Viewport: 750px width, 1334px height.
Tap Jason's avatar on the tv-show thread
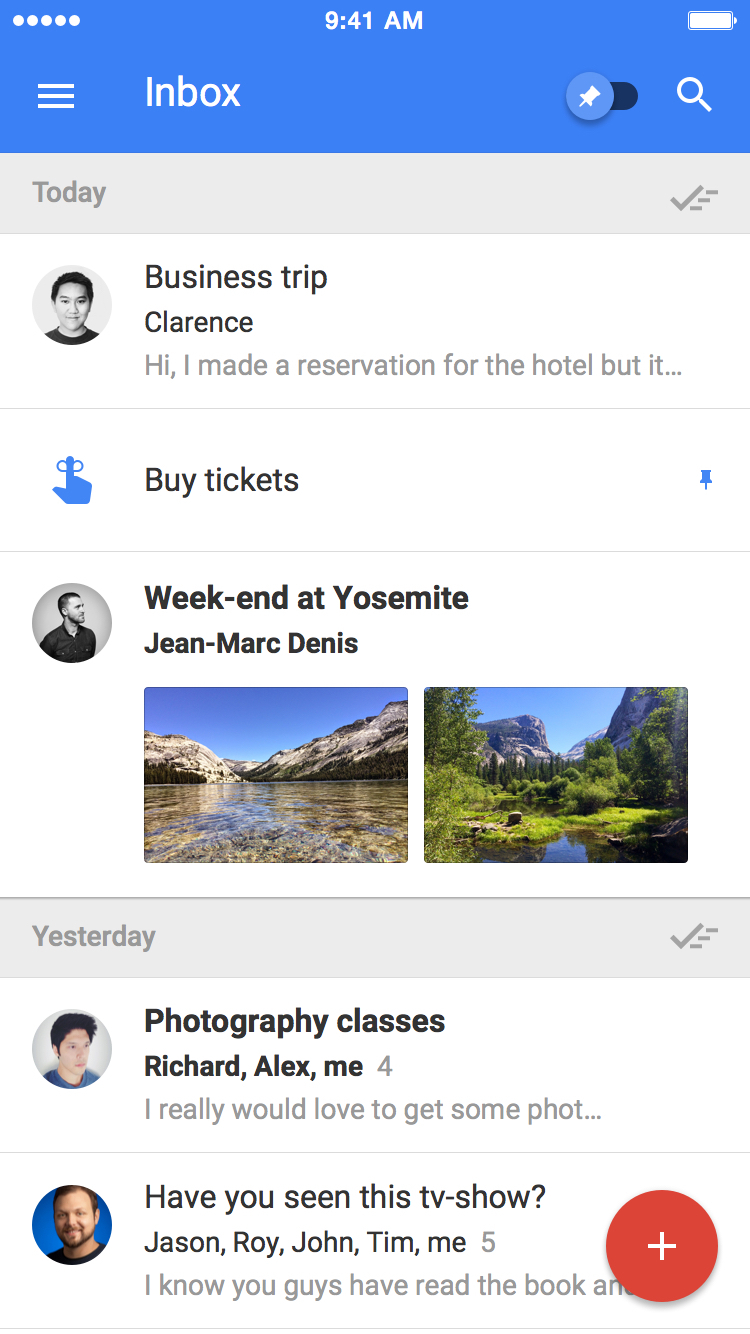(x=72, y=1225)
